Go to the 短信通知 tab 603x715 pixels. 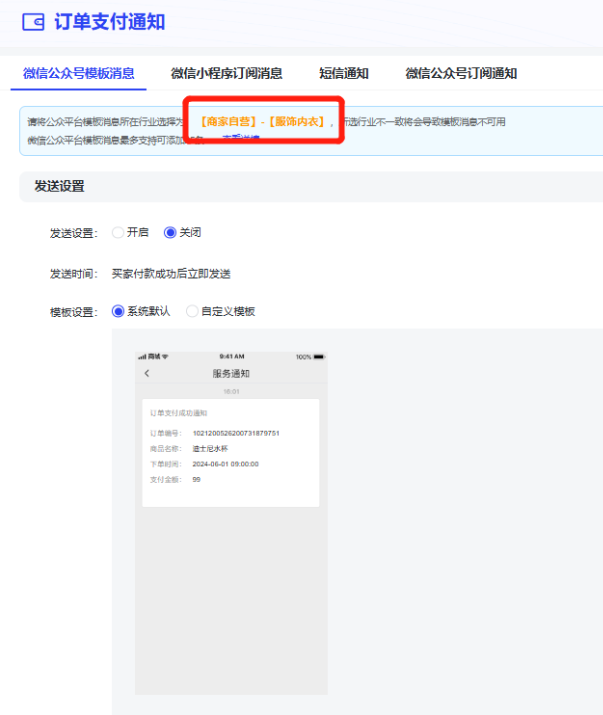[343, 73]
